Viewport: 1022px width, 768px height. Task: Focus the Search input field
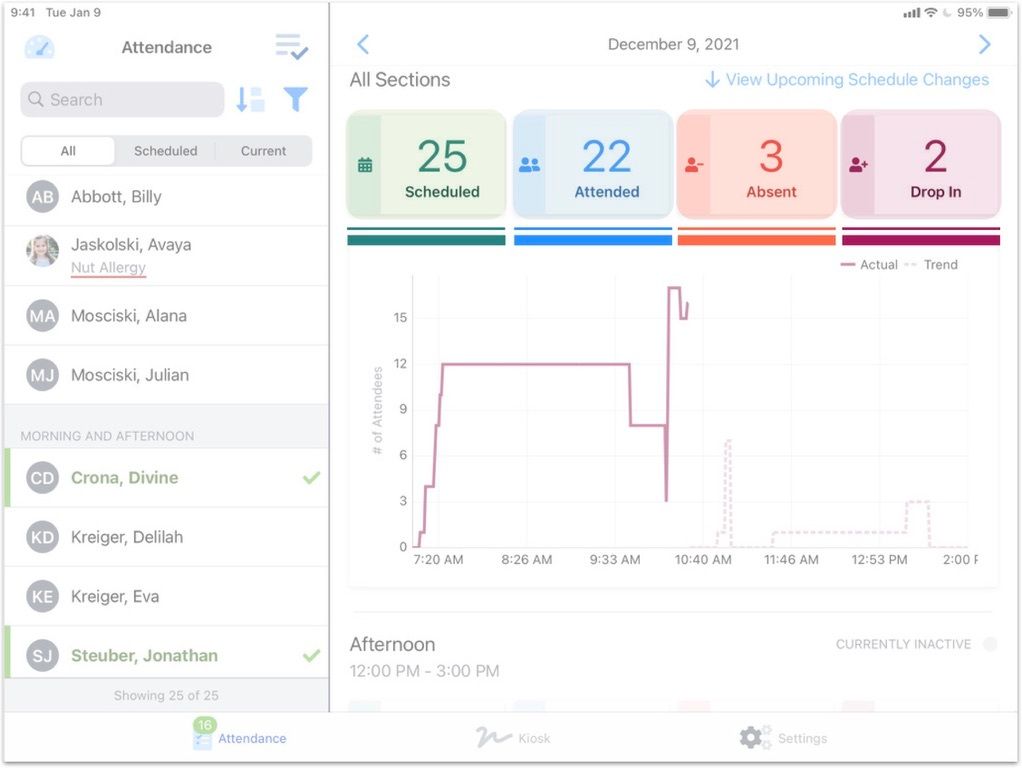[x=122, y=99]
